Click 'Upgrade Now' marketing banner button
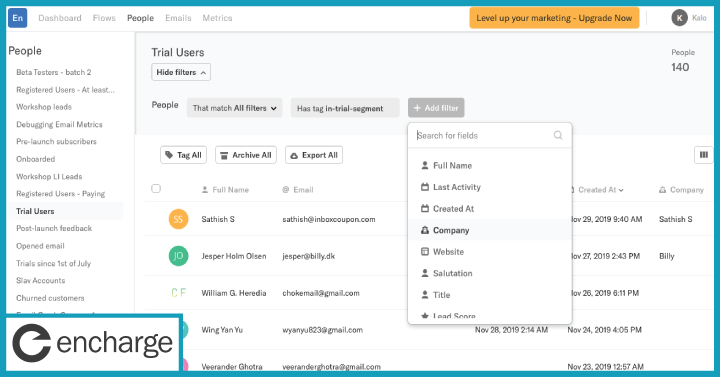The width and height of the screenshot is (720, 377). 554,18
